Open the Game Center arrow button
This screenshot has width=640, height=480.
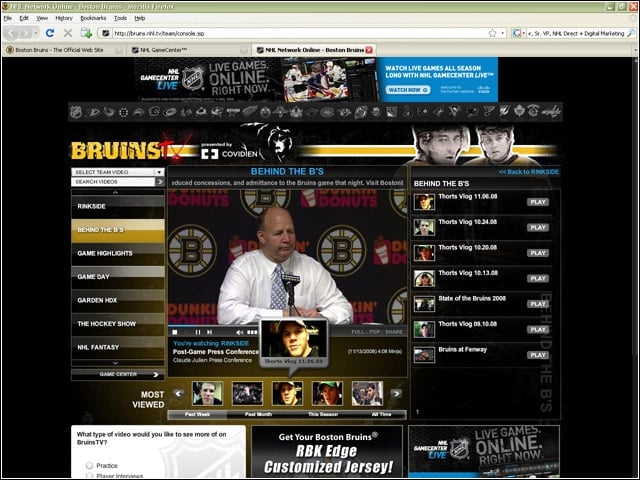[x=156, y=374]
